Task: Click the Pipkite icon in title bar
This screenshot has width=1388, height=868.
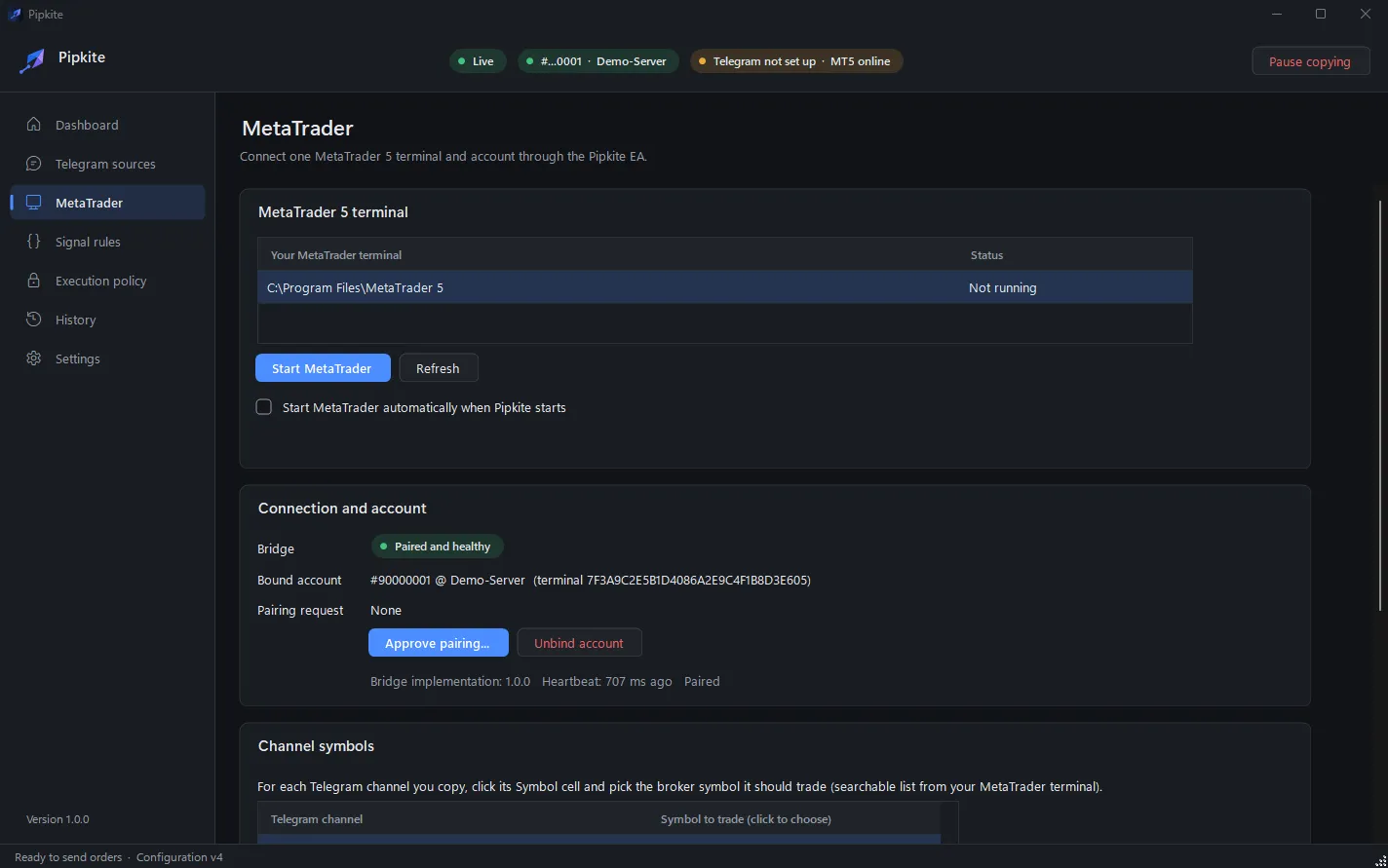Action: pyautogui.click(x=15, y=14)
